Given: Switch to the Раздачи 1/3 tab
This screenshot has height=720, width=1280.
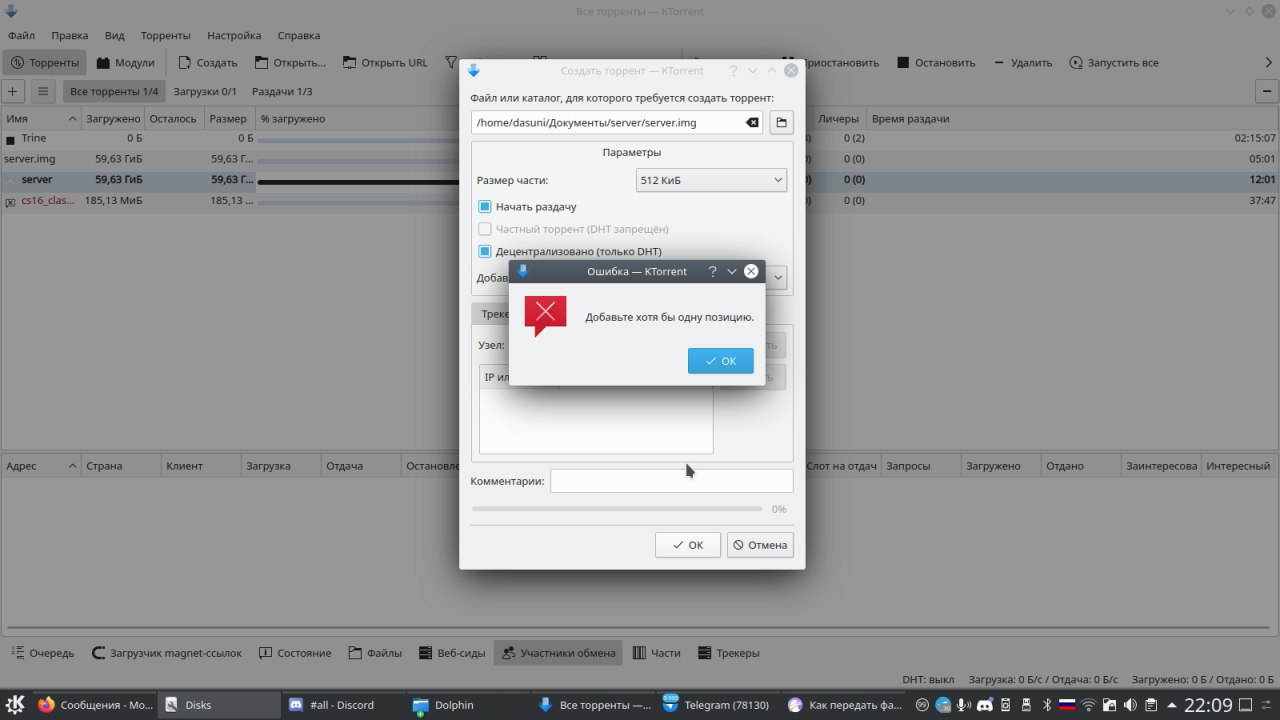Looking at the screenshot, I should click(282, 91).
